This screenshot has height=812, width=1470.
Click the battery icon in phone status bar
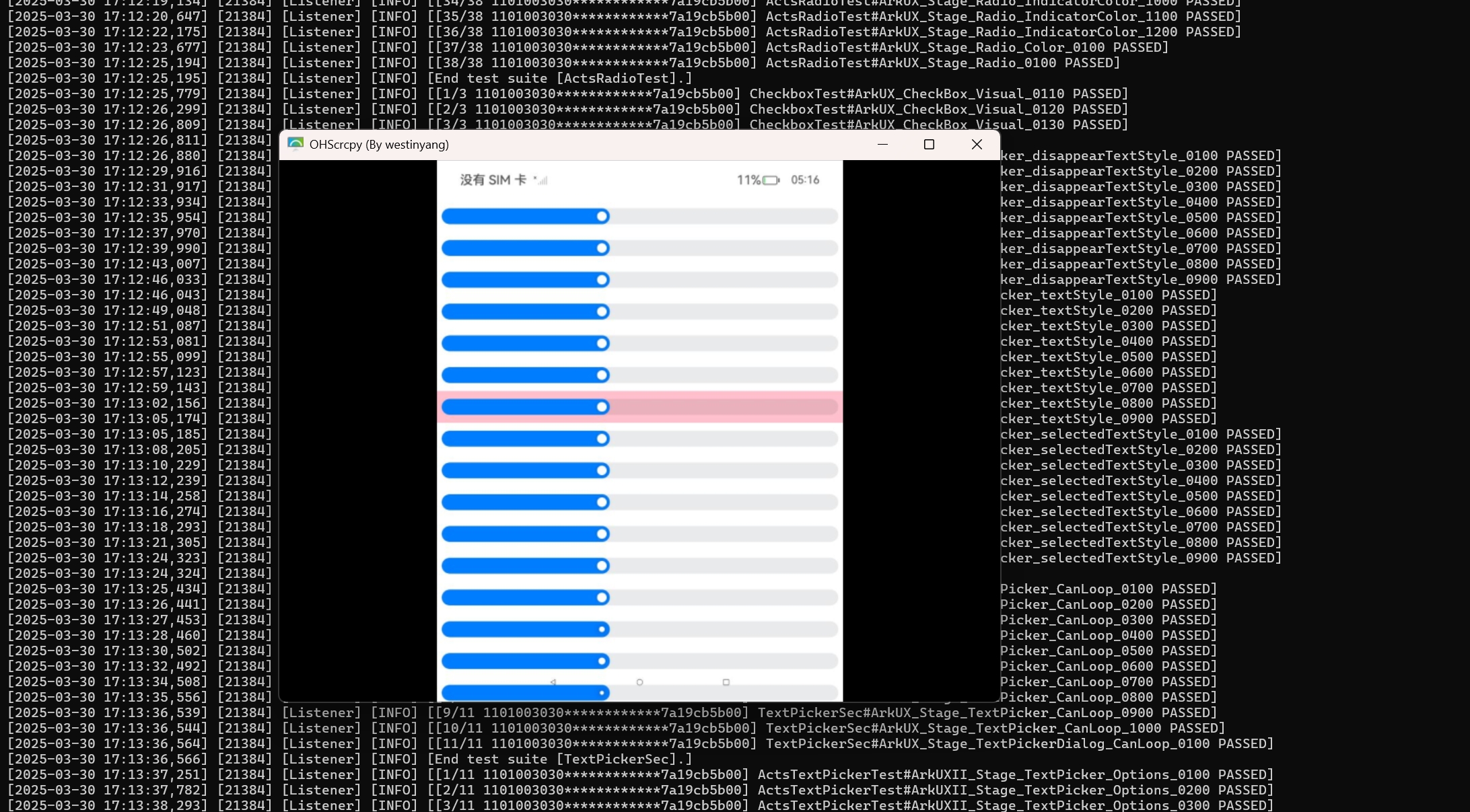click(x=771, y=180)
